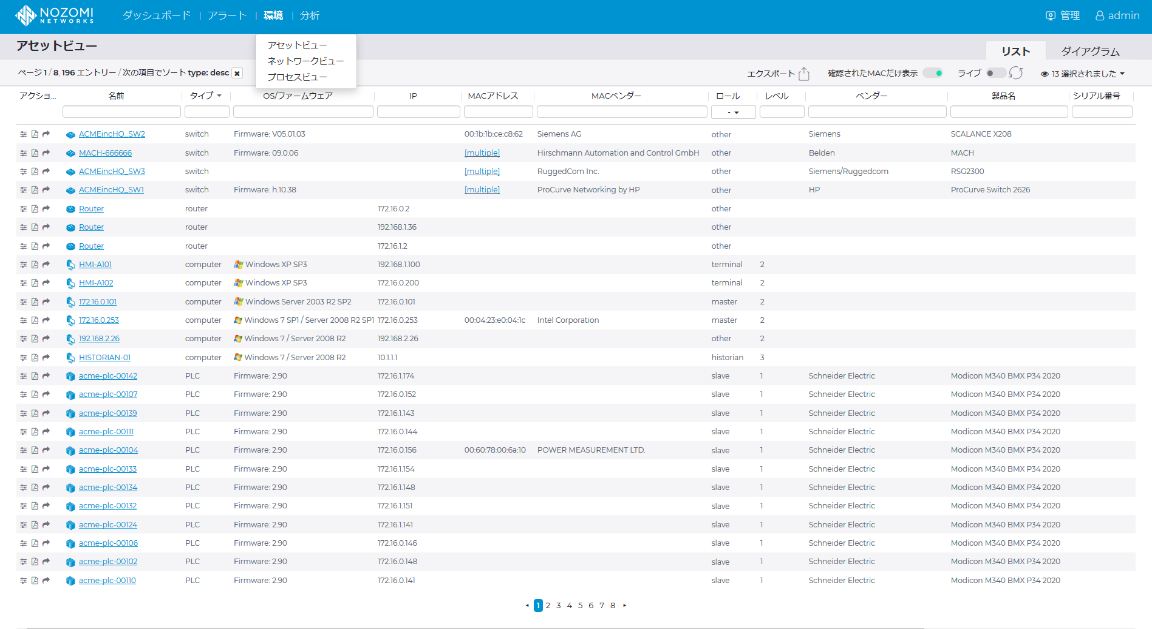The height and width of the screenshot is (629, 1152).
Task: Click router icon beside Router 172.16.0.2
Action: pos(71,209)
